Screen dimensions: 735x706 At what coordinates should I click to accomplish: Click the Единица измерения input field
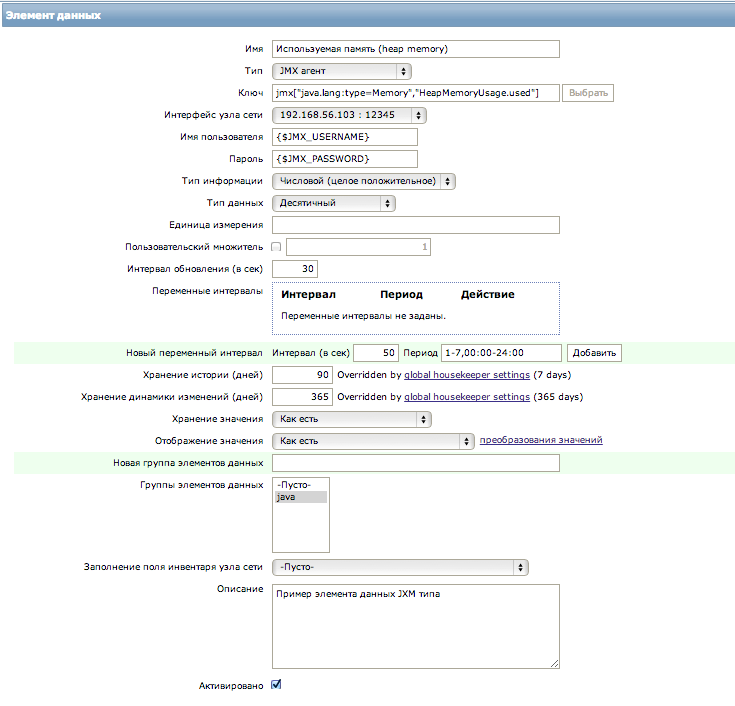pyautogui.click(x=415, y=225)
